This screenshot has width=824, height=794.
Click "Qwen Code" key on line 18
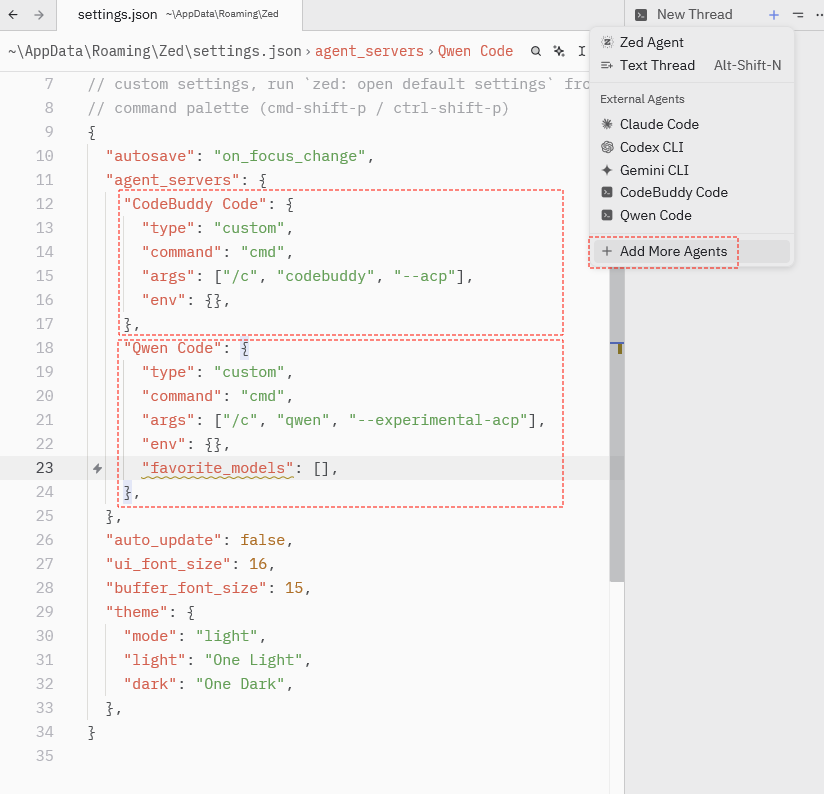[x=172, y=348]
